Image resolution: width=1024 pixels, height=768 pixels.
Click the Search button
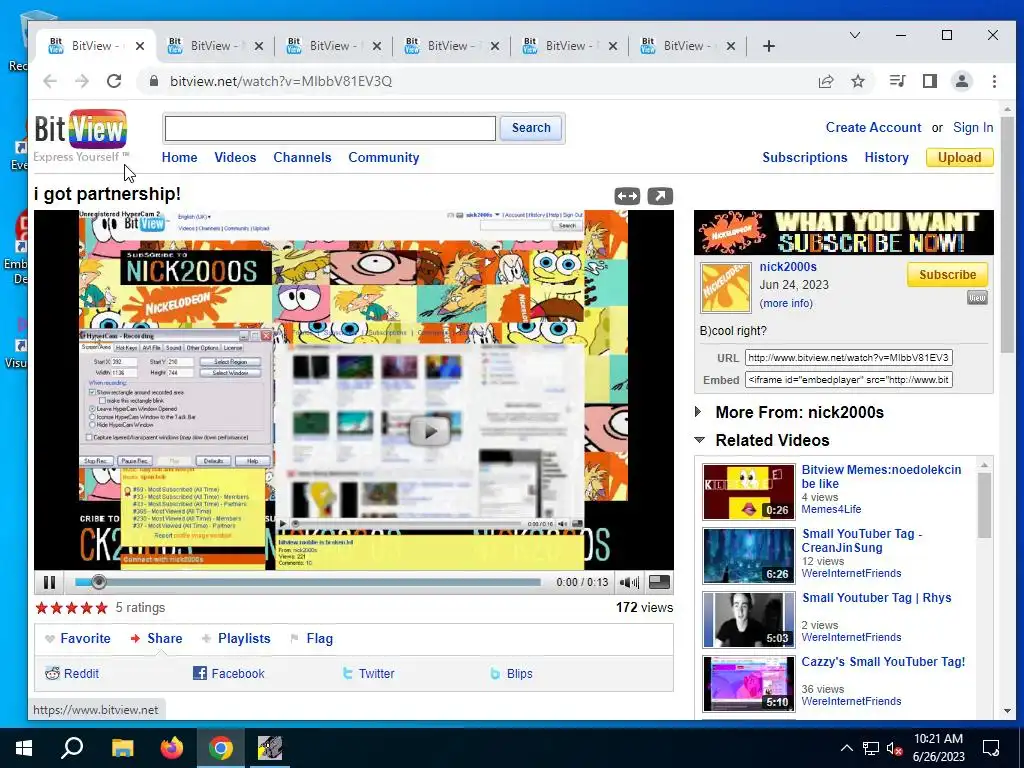tap(531, 128)
